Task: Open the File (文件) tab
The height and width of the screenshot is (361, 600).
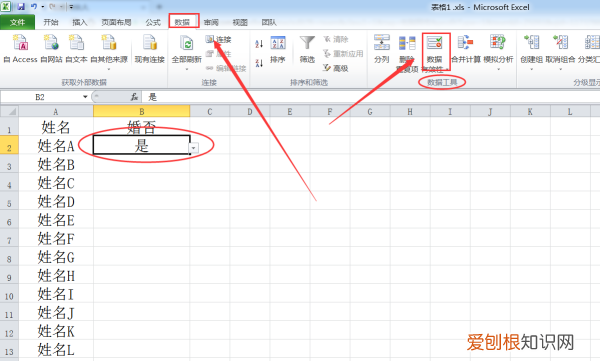Action: (x=17, y=22)
